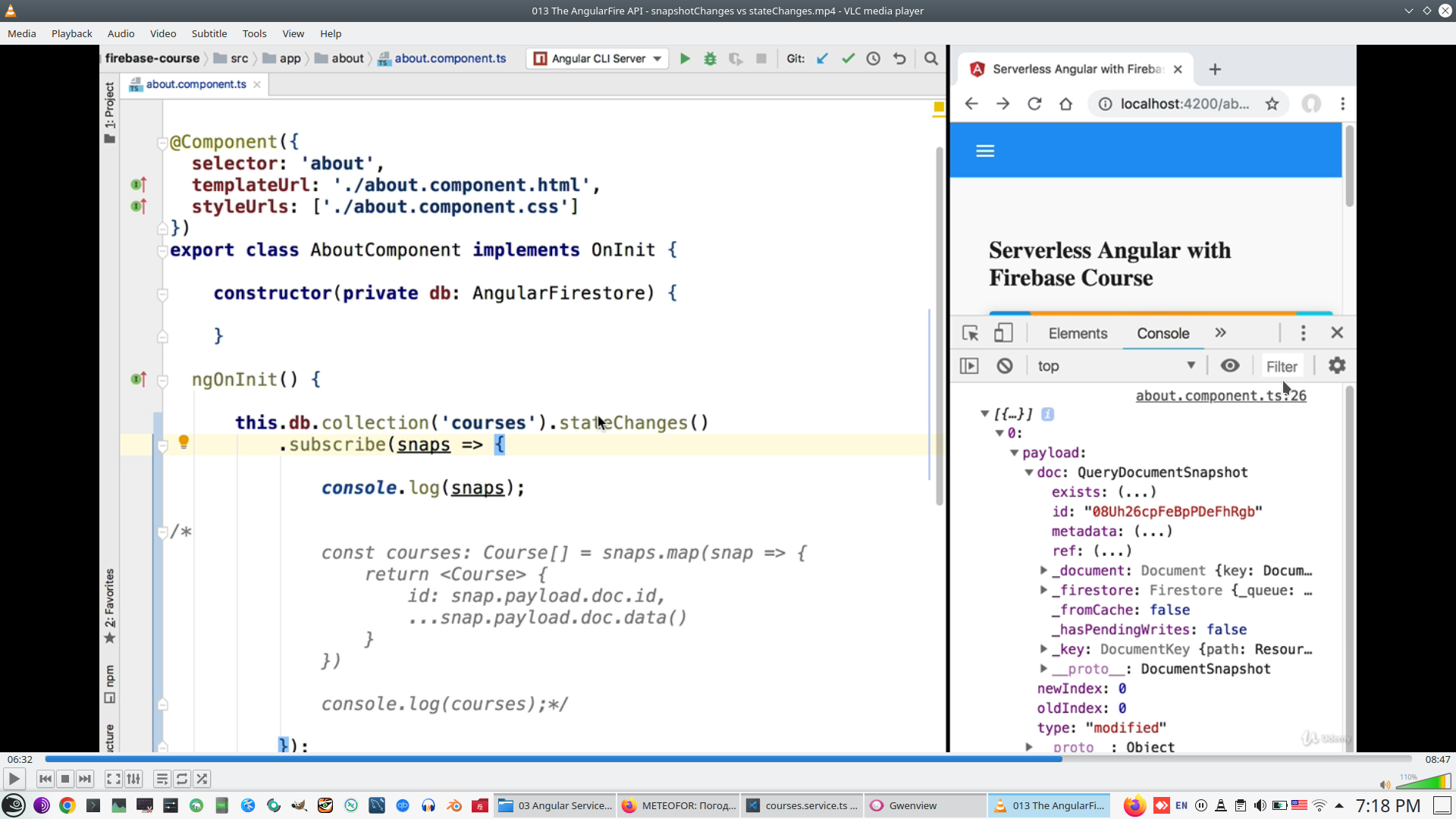Stop video playback
Image resolution: width=1456 pixels, height=819 pixels.
65,779
